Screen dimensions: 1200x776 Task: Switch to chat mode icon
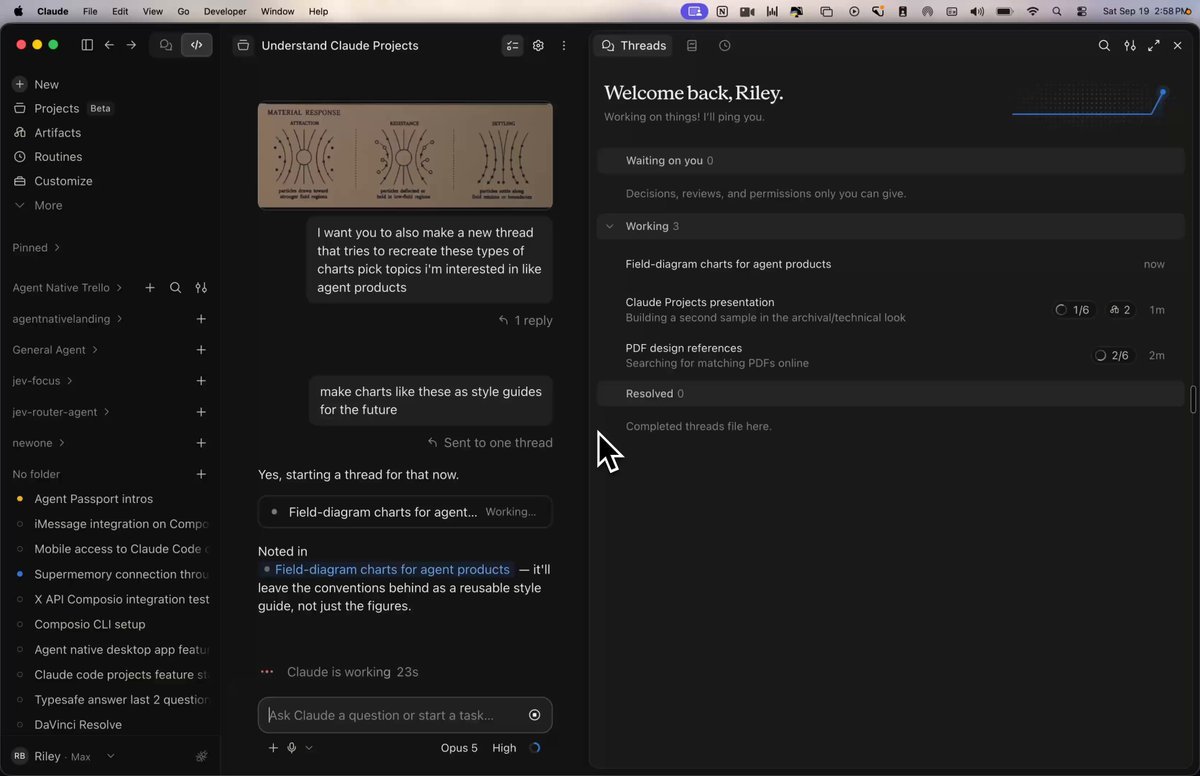tap(166, 45)
